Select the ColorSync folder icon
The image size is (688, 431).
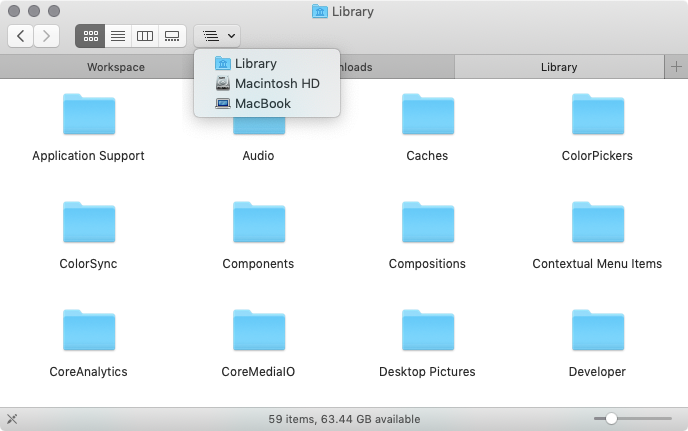[x=89, y=222]
